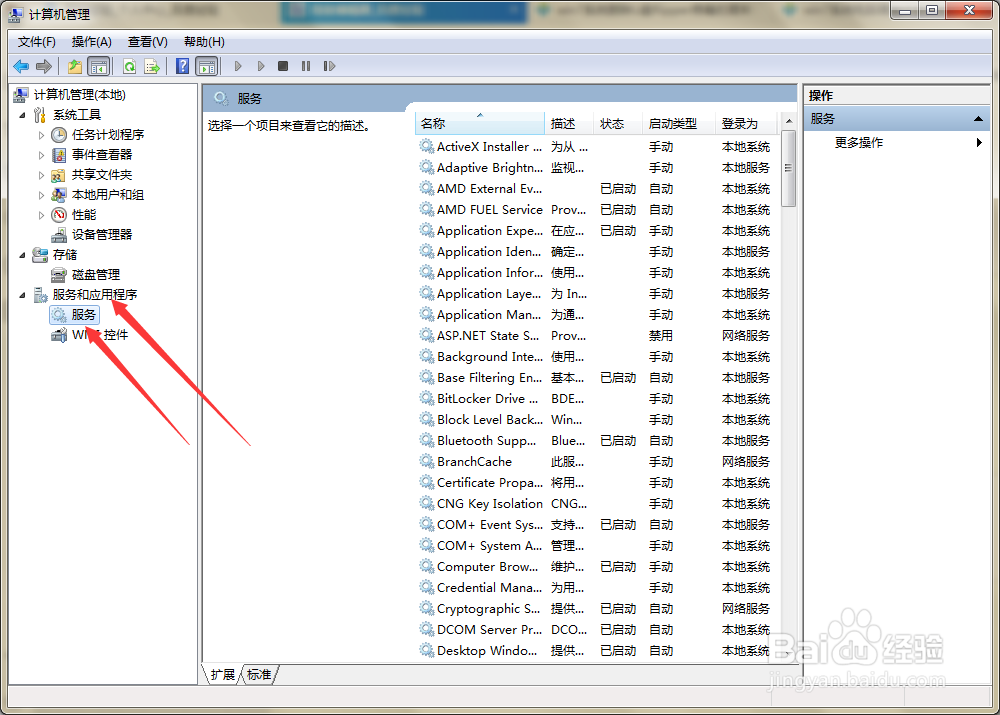Viewport: 1000px width, 715px height.
Task: Expand the 共享文件夹 node arrow
Action: click(41, 175)
